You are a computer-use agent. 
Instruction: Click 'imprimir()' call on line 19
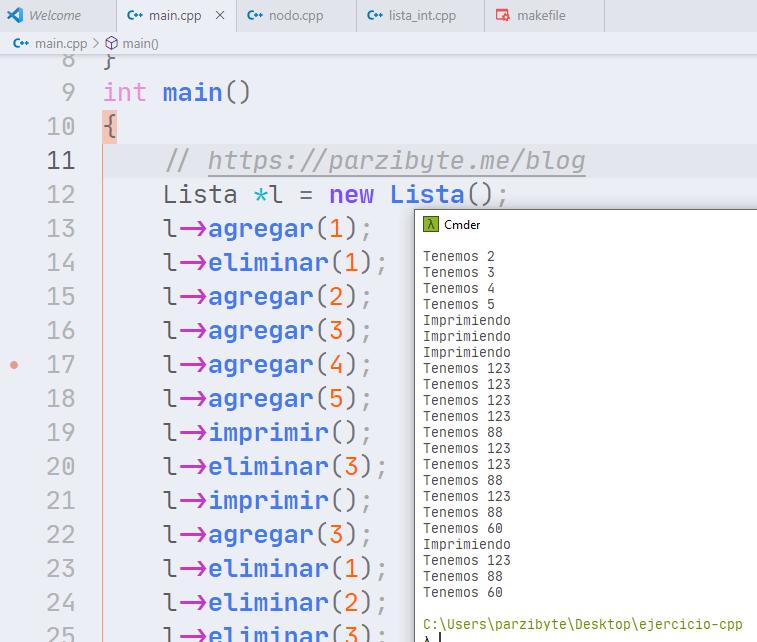pyautogui.click(x=282, y=433)
